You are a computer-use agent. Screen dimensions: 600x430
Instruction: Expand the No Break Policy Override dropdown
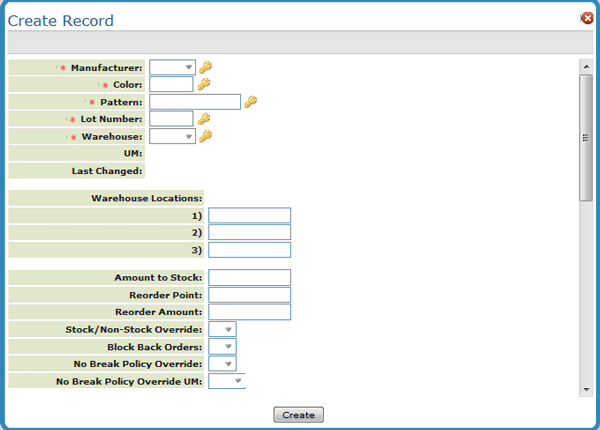(222, 364)
